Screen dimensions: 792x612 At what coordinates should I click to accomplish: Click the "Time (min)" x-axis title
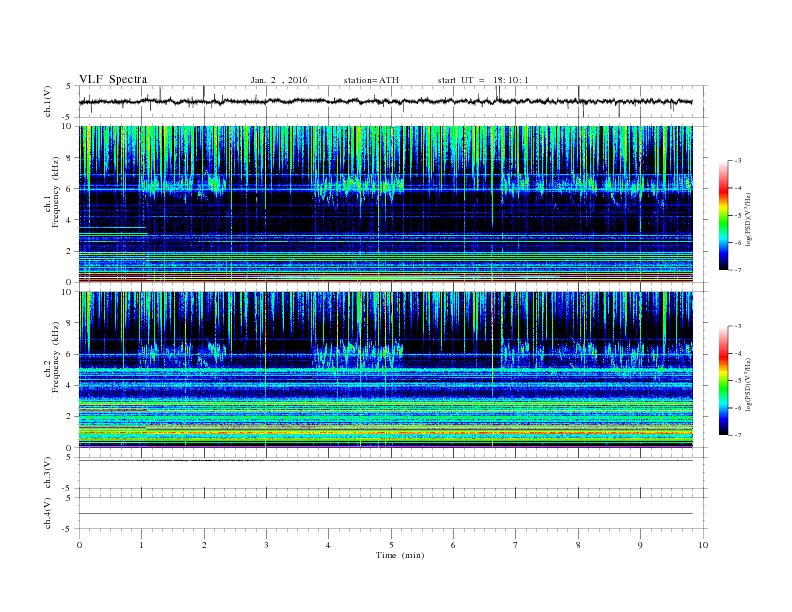pyautogui.click(x=400, y=555)
